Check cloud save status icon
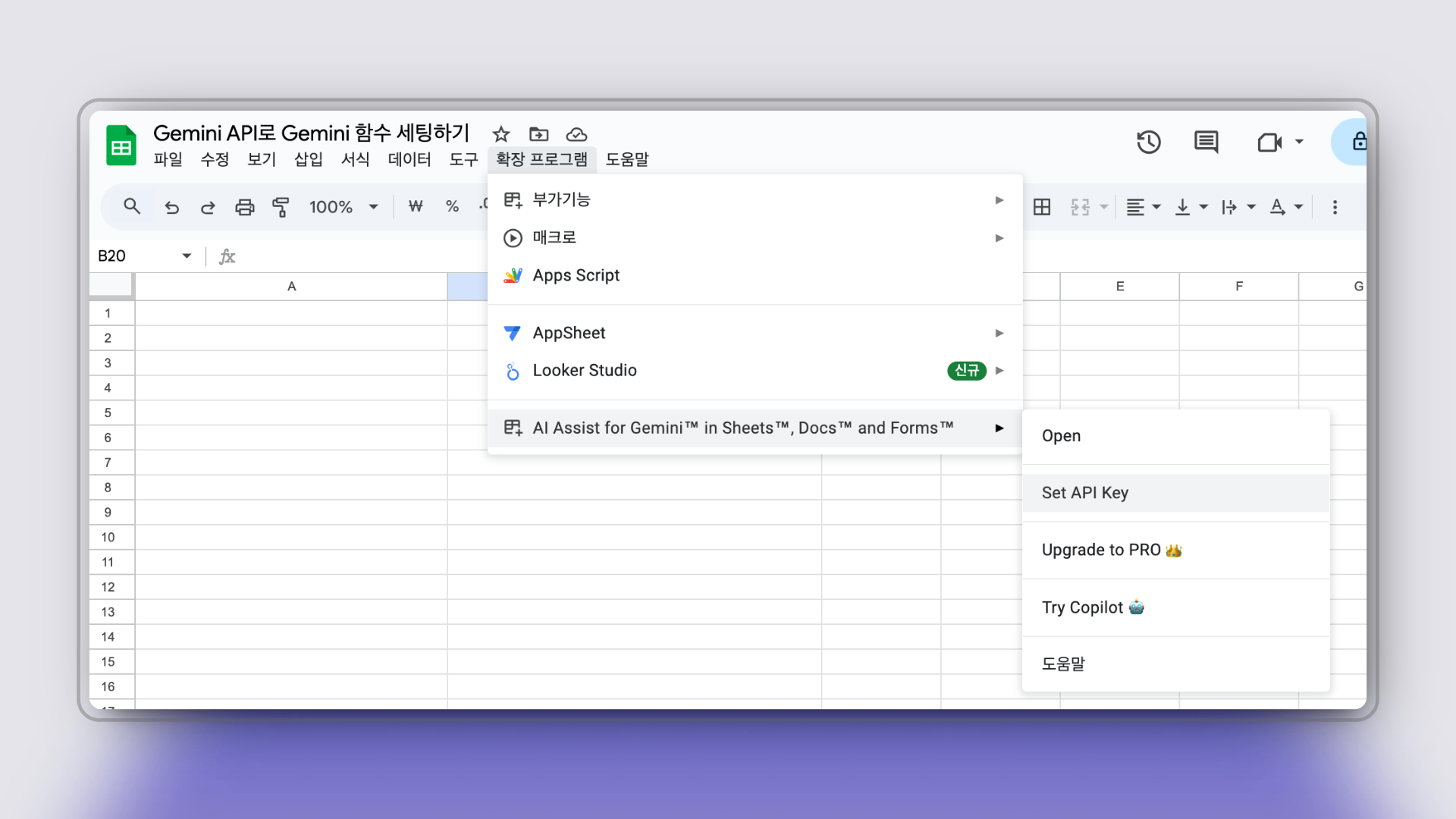 point(576,134)
